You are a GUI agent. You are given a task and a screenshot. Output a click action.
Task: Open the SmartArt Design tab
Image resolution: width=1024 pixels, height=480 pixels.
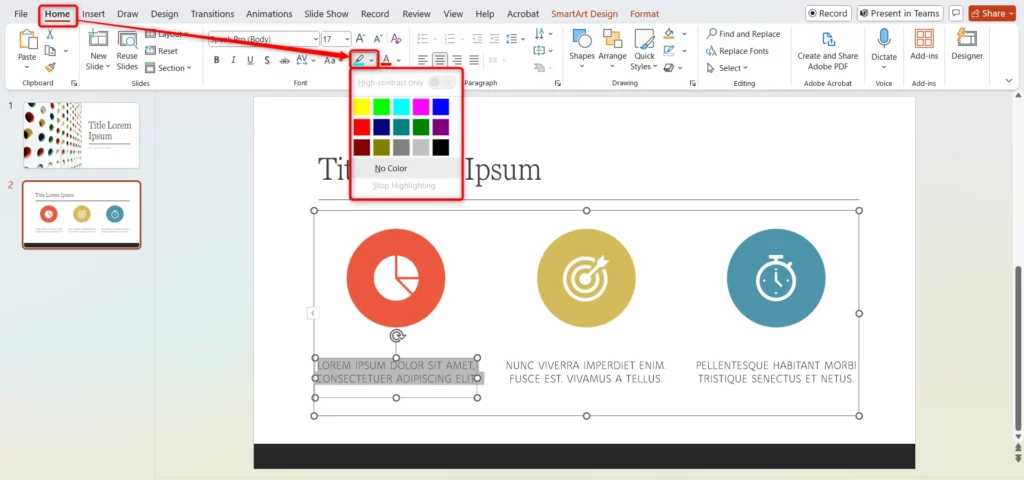[x=584, y=14]
